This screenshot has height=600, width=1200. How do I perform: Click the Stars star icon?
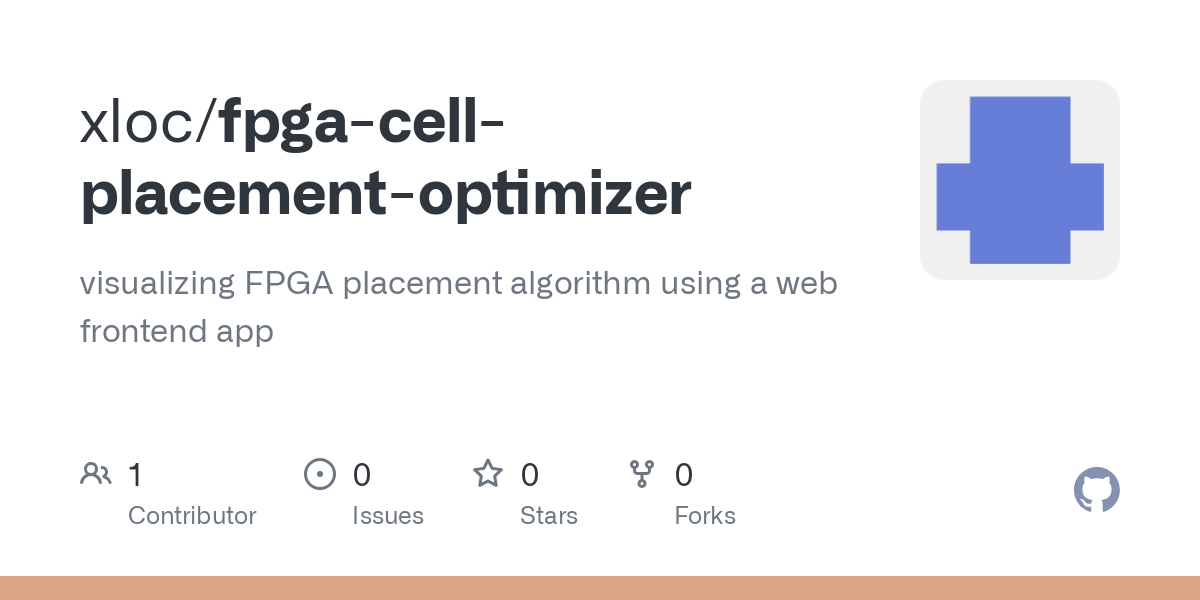click(488, 474)
